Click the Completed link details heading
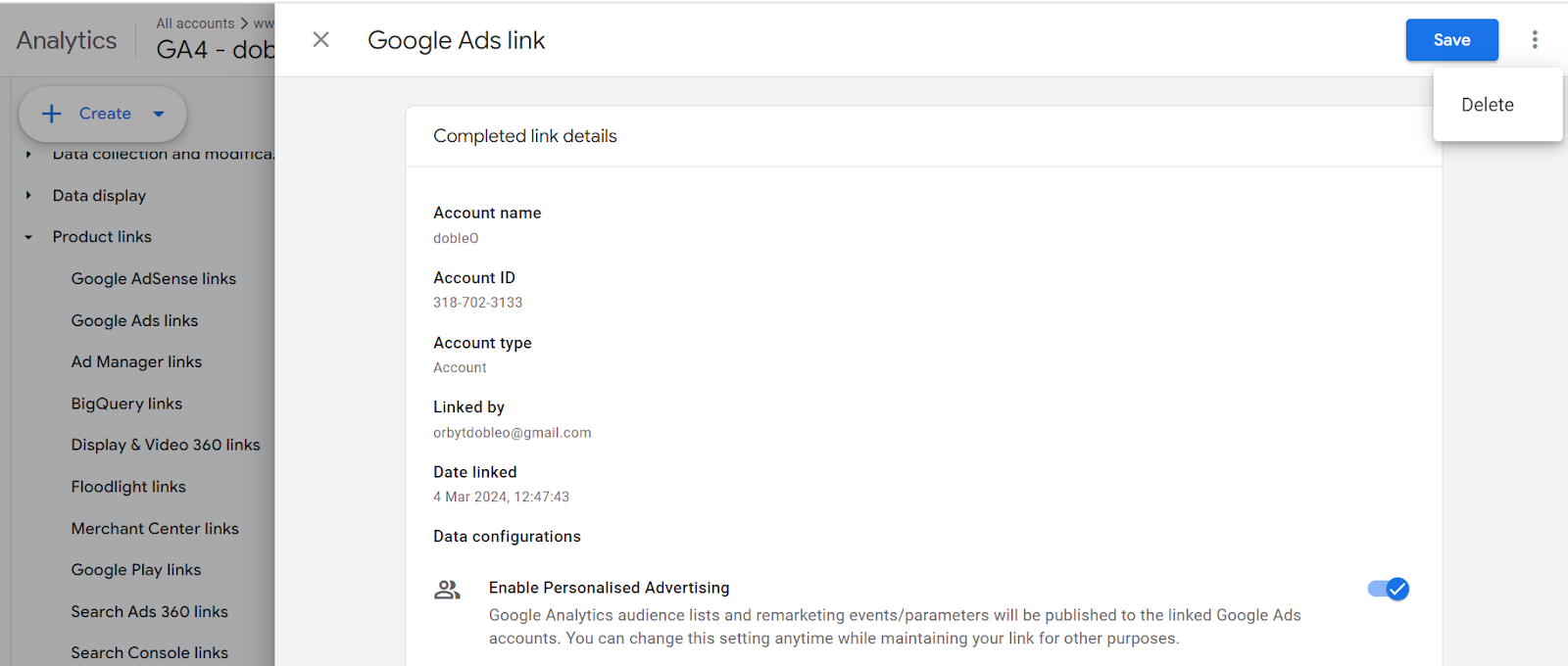Image resolution: width=1568 pixels, height=666 pixels. coord(525,136)
